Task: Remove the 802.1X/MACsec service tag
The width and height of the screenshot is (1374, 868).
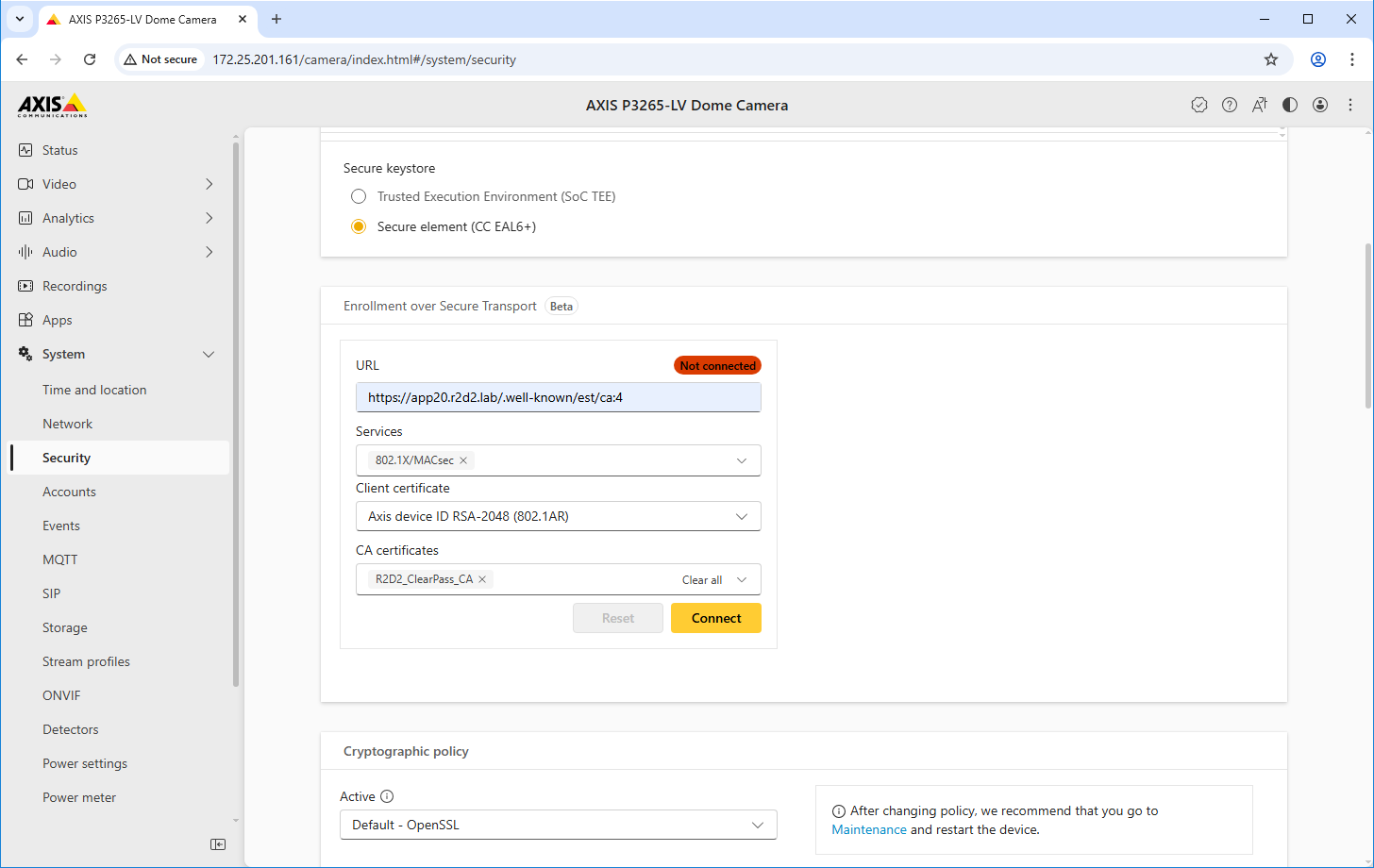Action: click(x=463, y=460)
